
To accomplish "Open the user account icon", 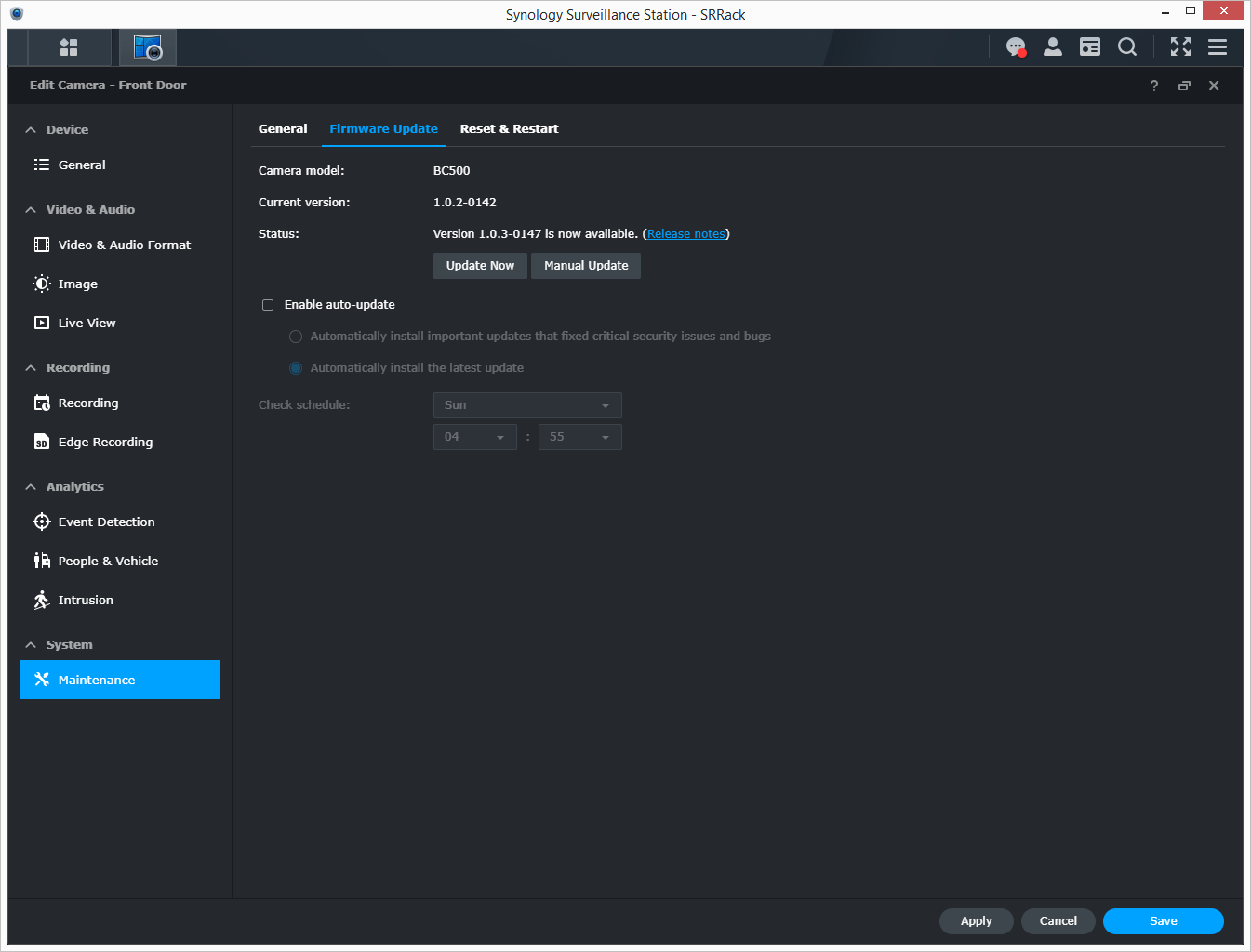I will pos(1053,47).
